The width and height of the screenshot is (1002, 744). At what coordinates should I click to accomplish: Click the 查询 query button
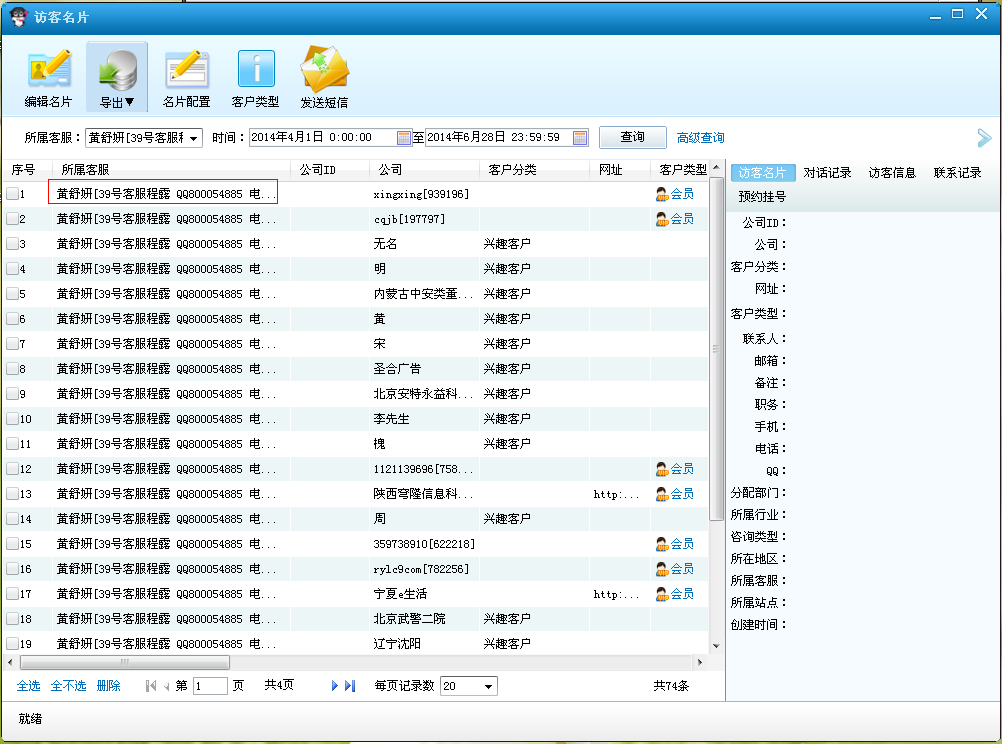coord(632,137)
